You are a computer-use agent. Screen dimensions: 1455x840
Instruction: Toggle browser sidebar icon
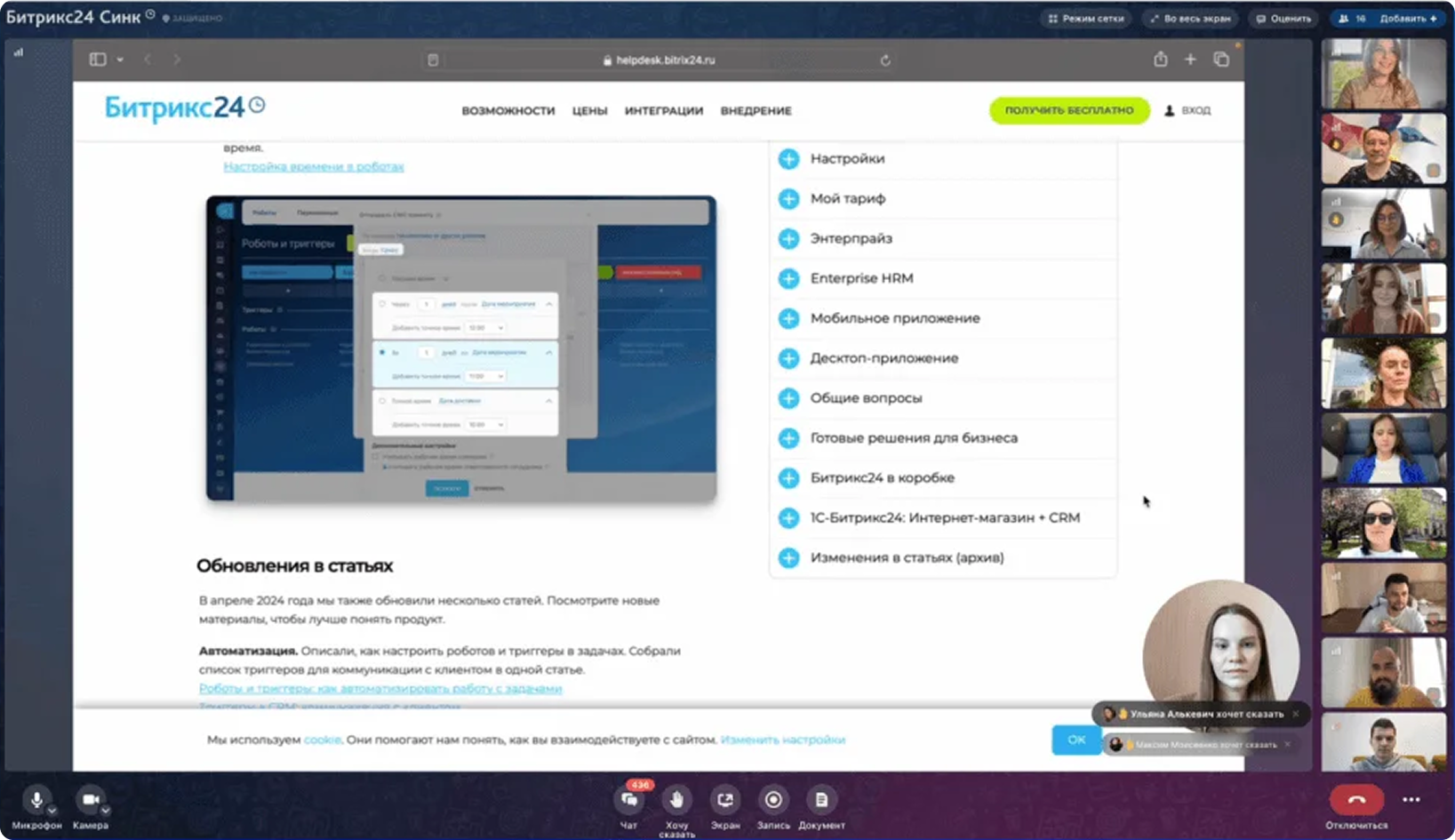click(x=98, y=60)
